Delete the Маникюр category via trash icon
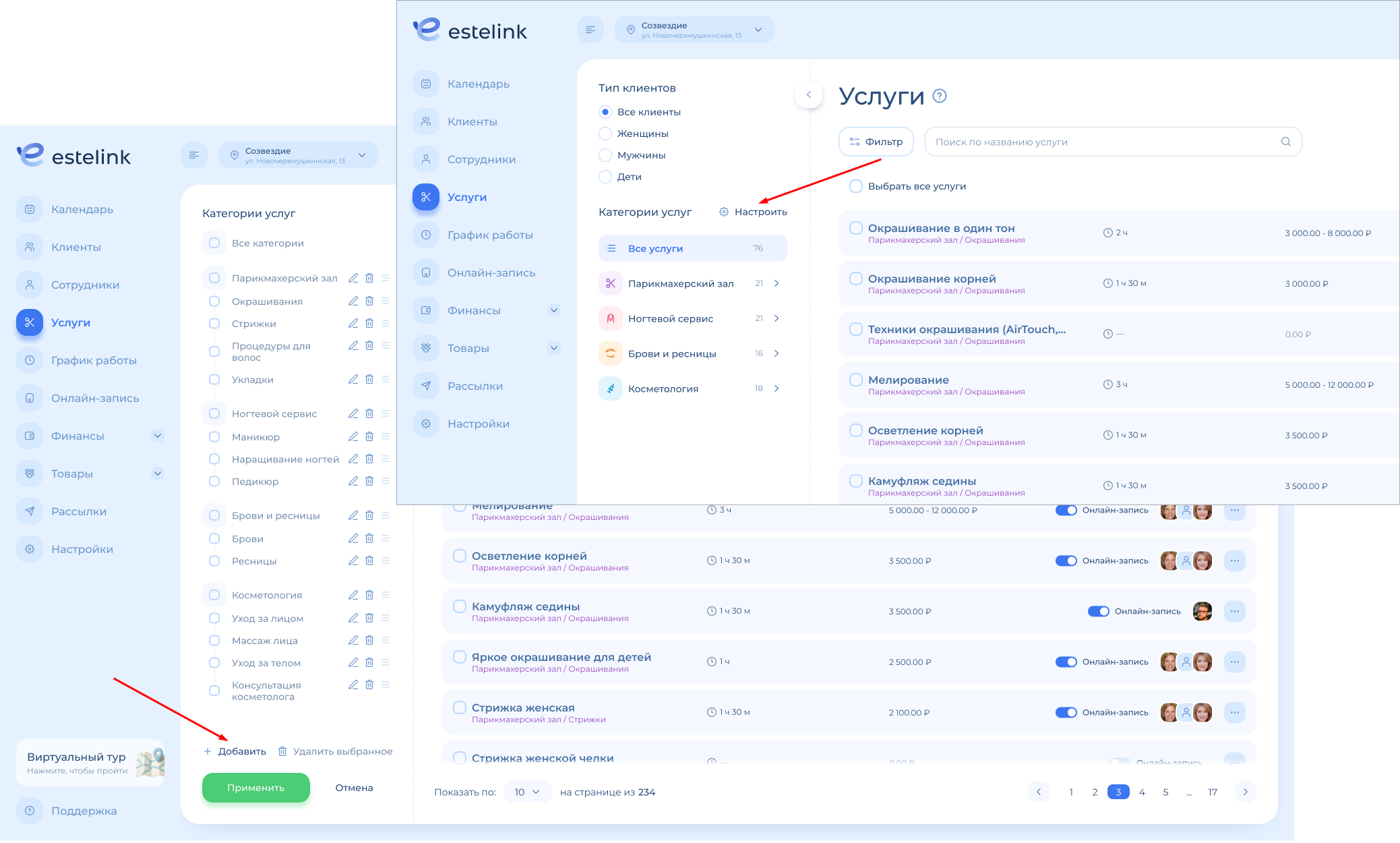Screen dimensions: 1400x843 click(369, 436)
